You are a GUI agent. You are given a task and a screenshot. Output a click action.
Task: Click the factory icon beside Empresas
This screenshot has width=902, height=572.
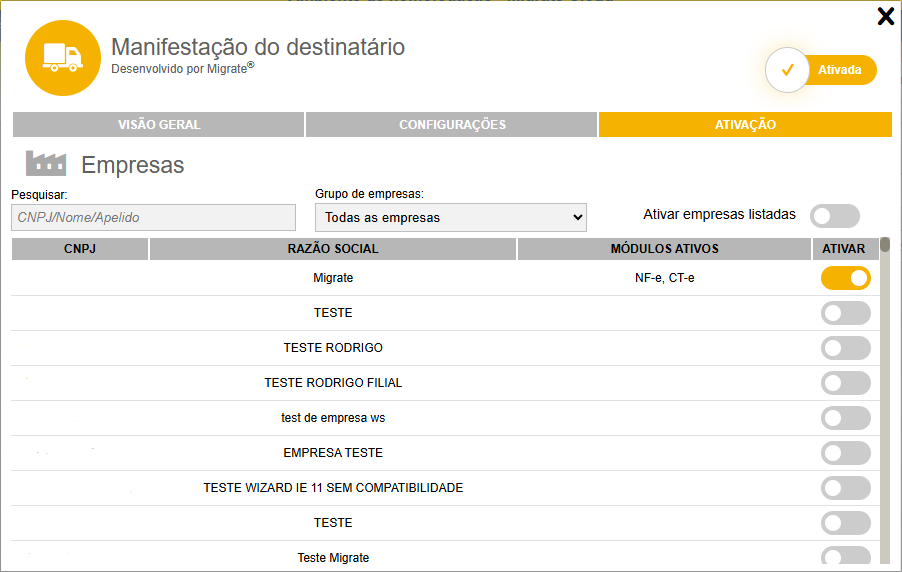click(x=45, y=163)
